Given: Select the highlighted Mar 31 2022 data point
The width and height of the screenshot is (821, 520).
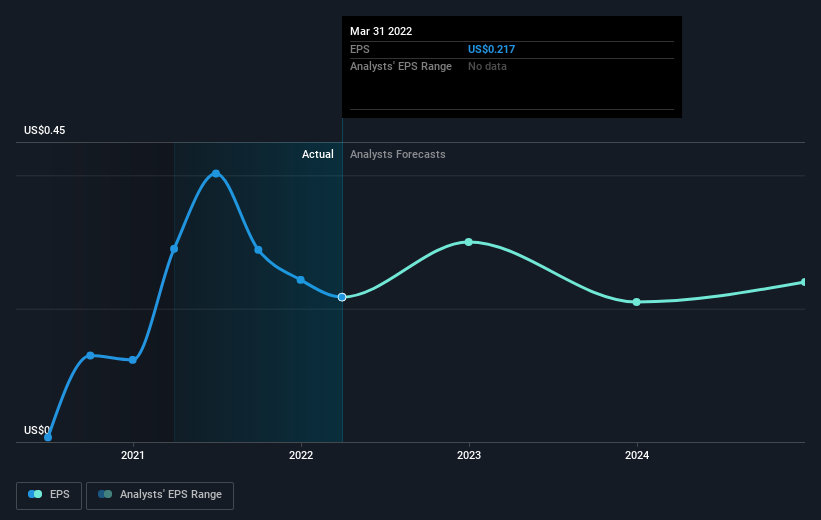Looking at the screenshot, I should (x=342, y=297).
